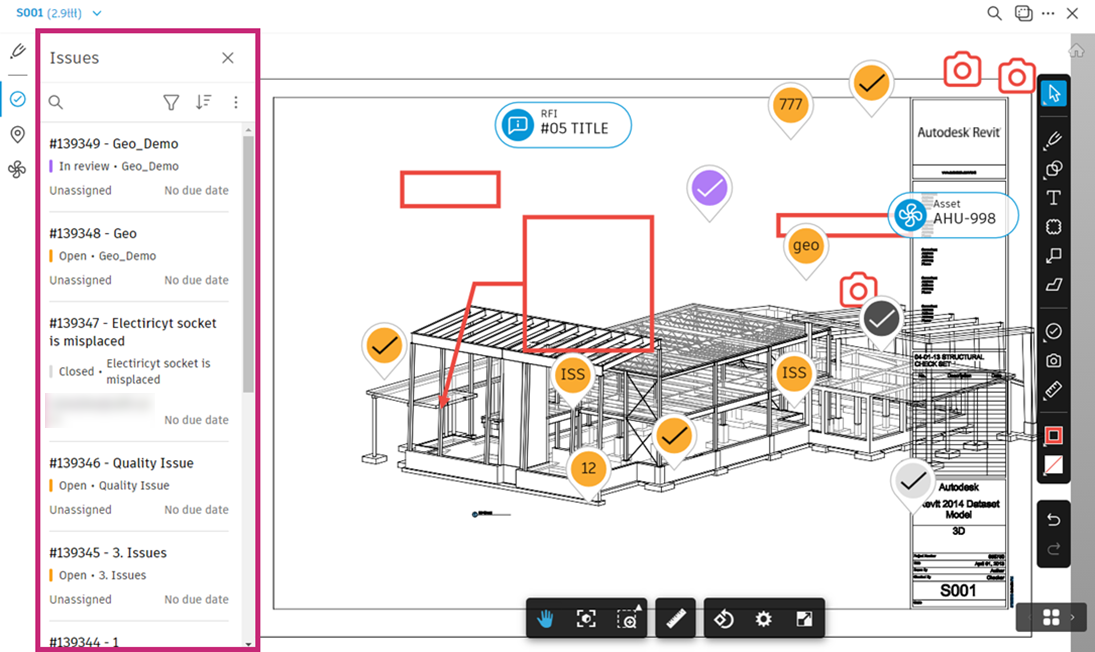The height and width of the screenshot is (652, 1095).
Task: Select the Callout markup tool
Action: 1054,255
